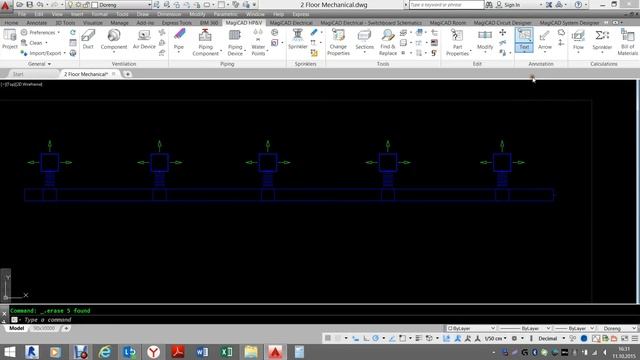Open the Flow calculation tool
The height and width of the screenshot is (360, 640).
point(578,40)
